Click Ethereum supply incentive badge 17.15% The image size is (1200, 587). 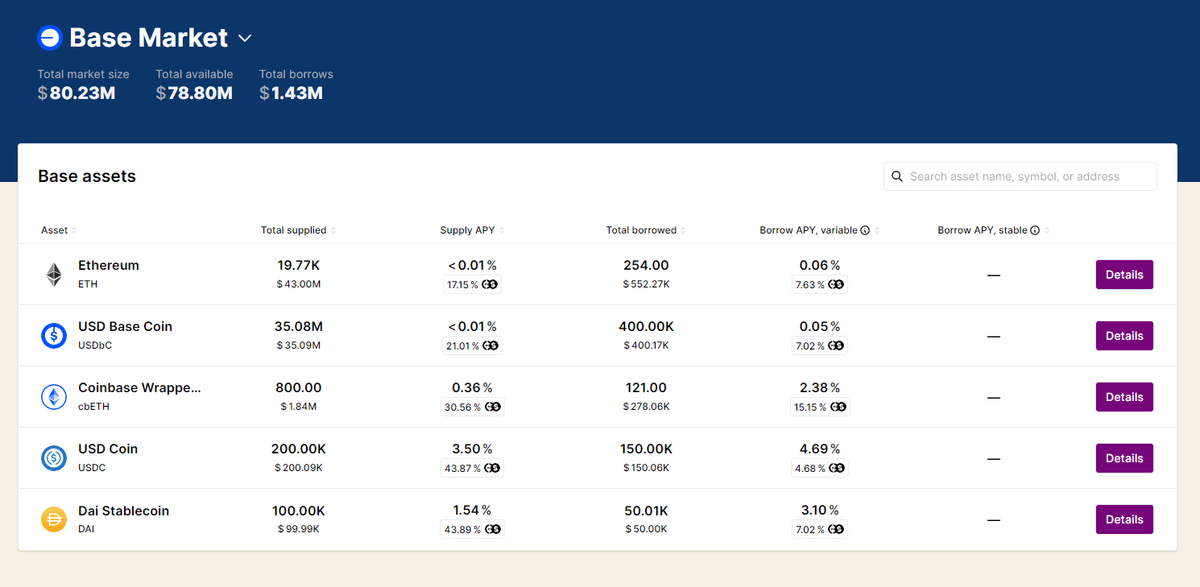472,285
